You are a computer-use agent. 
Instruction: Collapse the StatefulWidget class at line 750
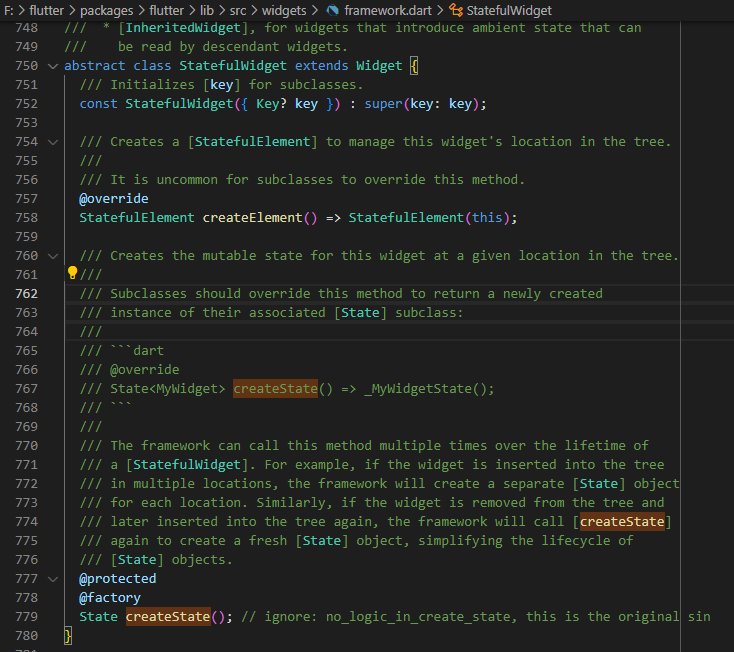point(53,66)
